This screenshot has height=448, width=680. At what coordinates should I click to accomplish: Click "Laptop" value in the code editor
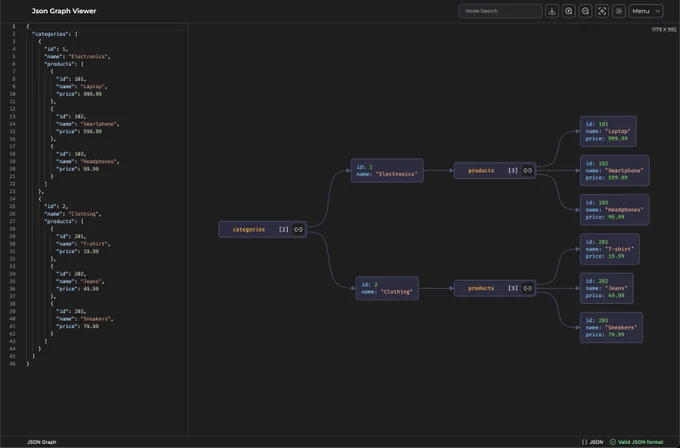click(93, 86)
